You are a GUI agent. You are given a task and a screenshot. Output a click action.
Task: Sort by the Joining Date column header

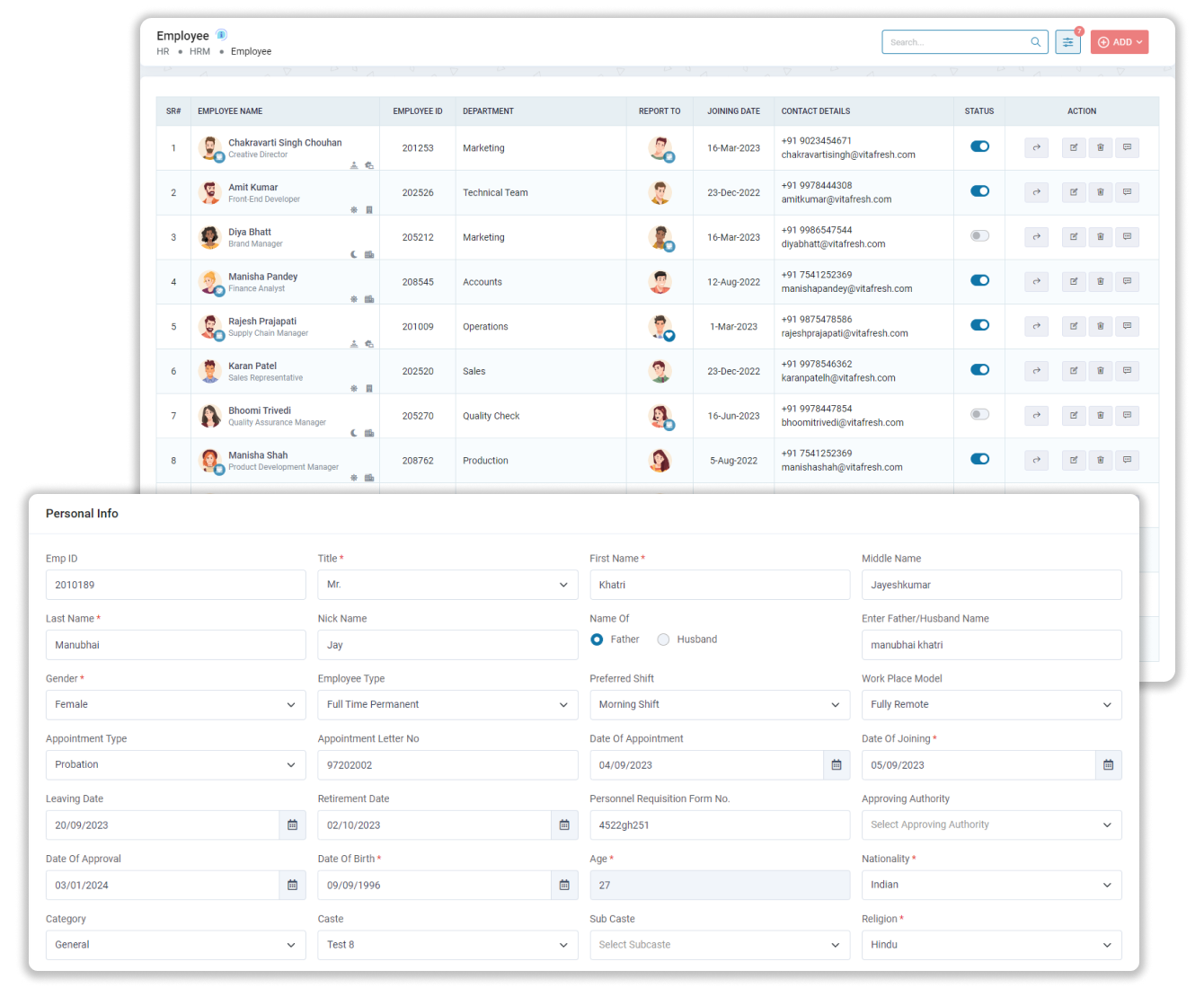(x=733, y=111)
